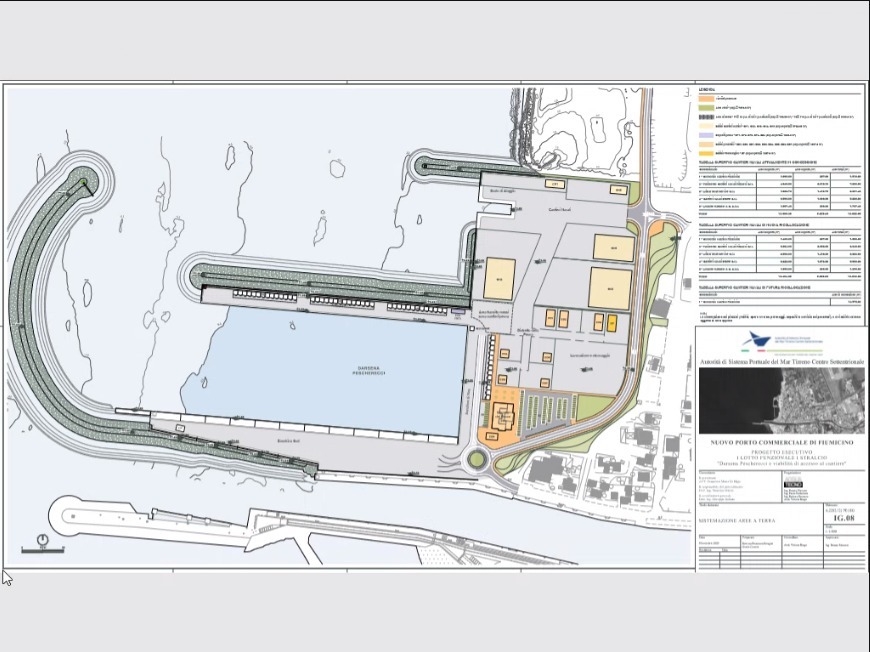The height and width of the screenshot is (652, 870).
Task: Click the "Nuovo Porto Commerciale di Fiumicino" title
Action: click(781, 442)
